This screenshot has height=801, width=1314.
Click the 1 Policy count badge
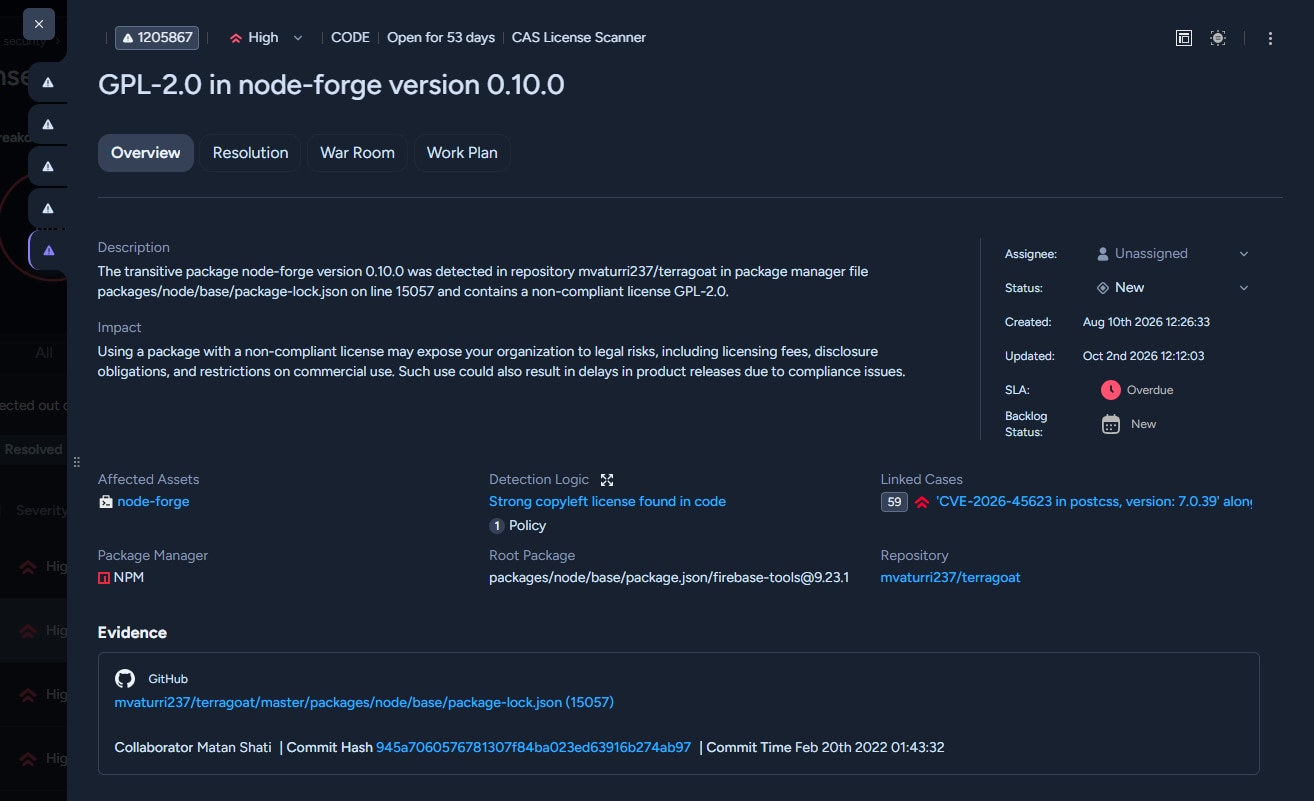click(496, 526)
